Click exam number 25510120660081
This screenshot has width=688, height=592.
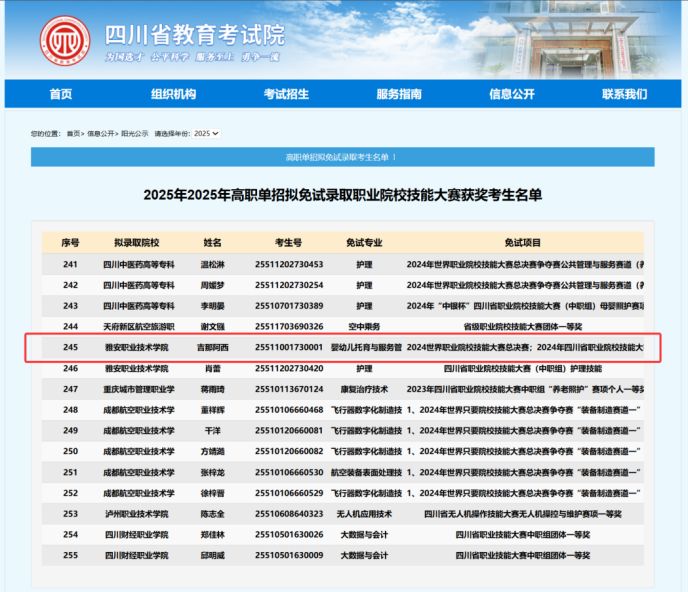[x=289, y=431]
